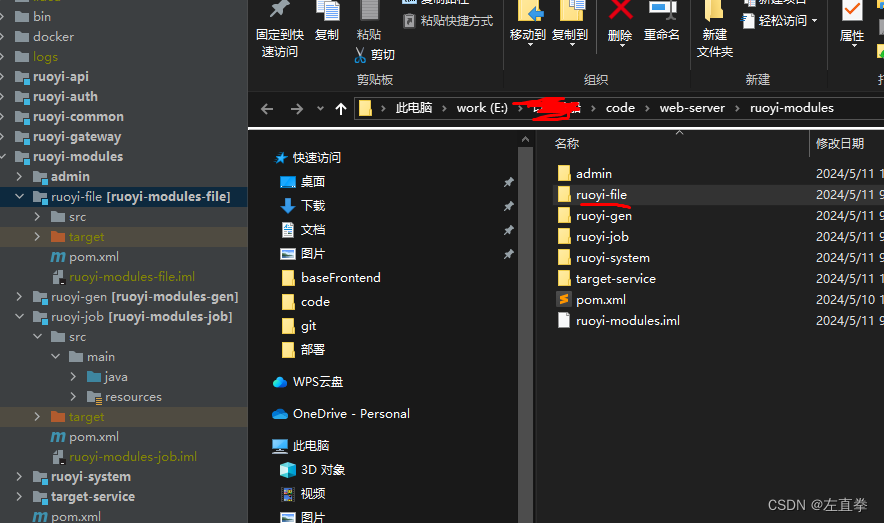The width and height of the screenshot is (884, 523).
Task: Click the Explorer back arrow
Action: pos(267,109)
